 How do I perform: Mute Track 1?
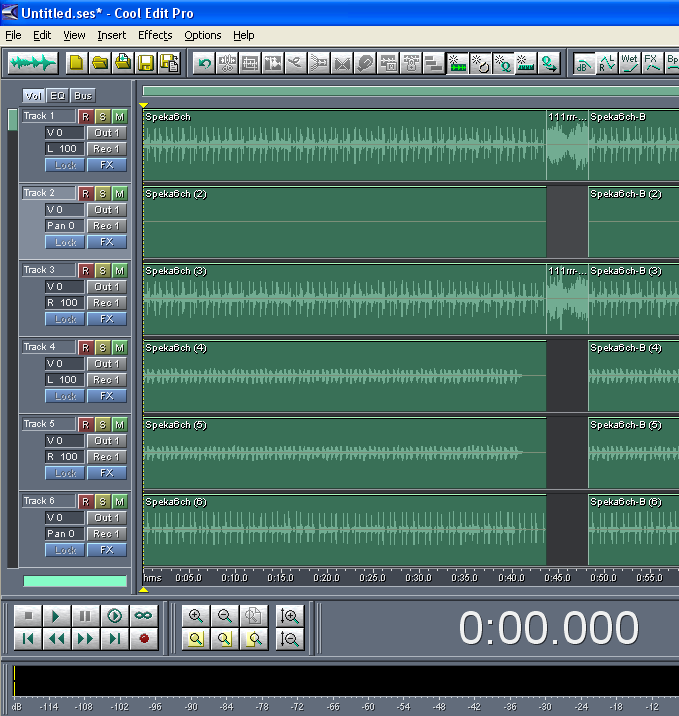[x=120, y=117]
